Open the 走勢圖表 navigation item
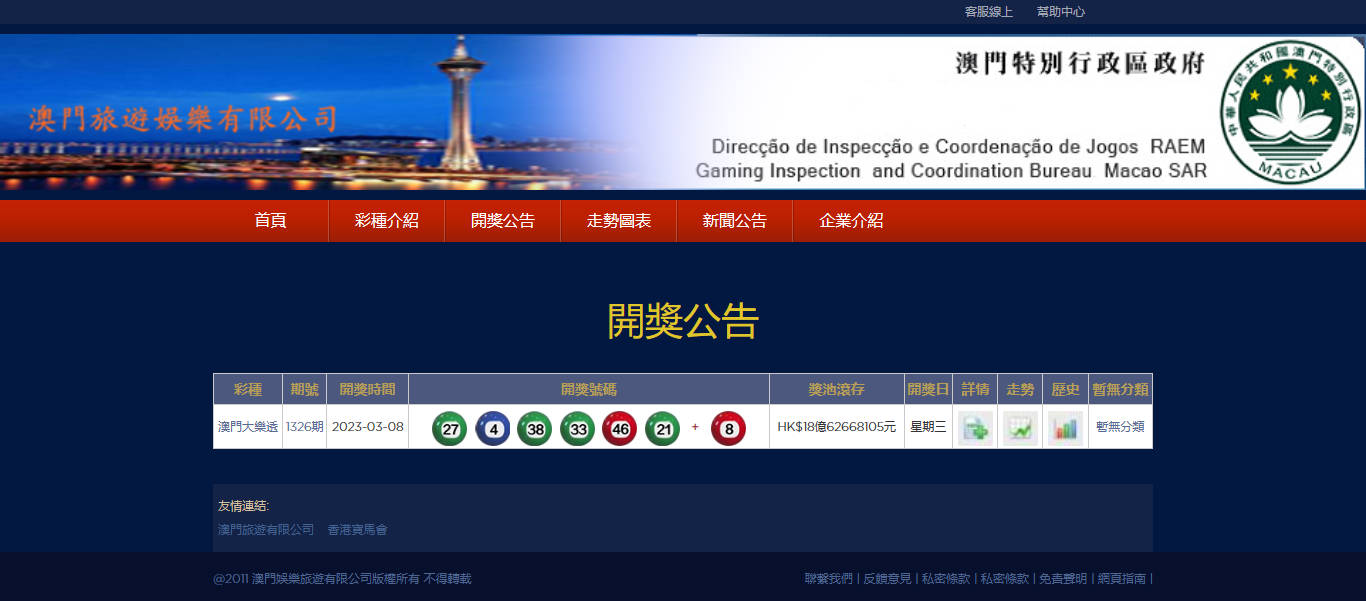This screenshot has height=601, width=1366. (619, 221)
